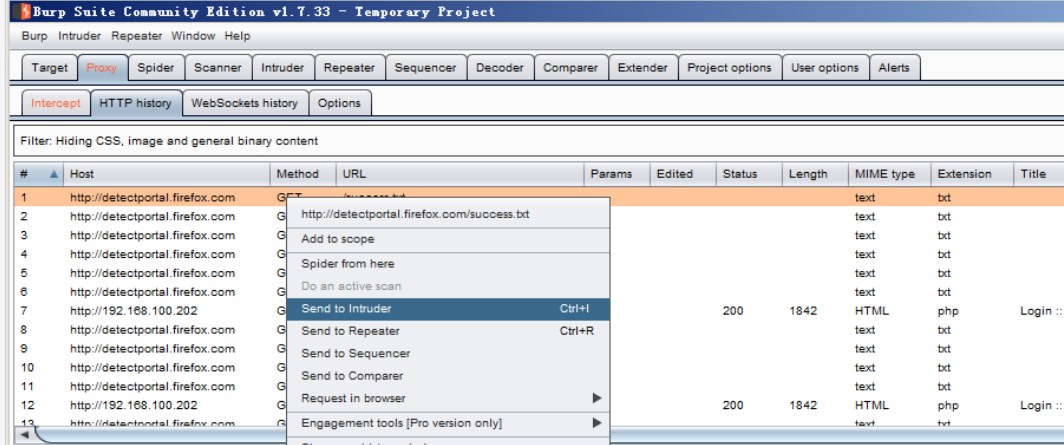
Task: Sort by the Extension column header
Action: click(x=972, y=174)
